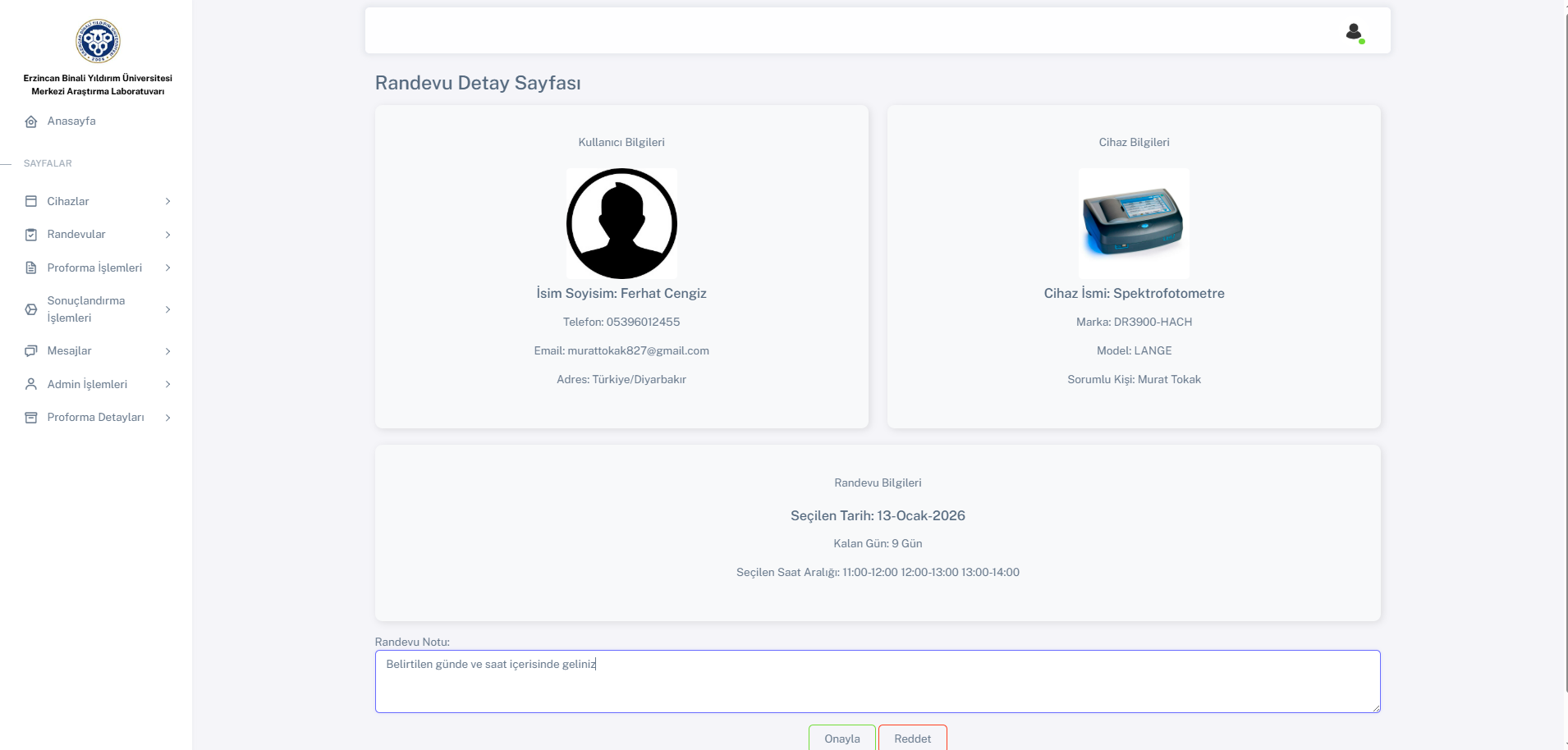This screenshot has width=1568, height=750.
Task: Expand the Cihazlar menu chevron
Action: click(167, 201)
